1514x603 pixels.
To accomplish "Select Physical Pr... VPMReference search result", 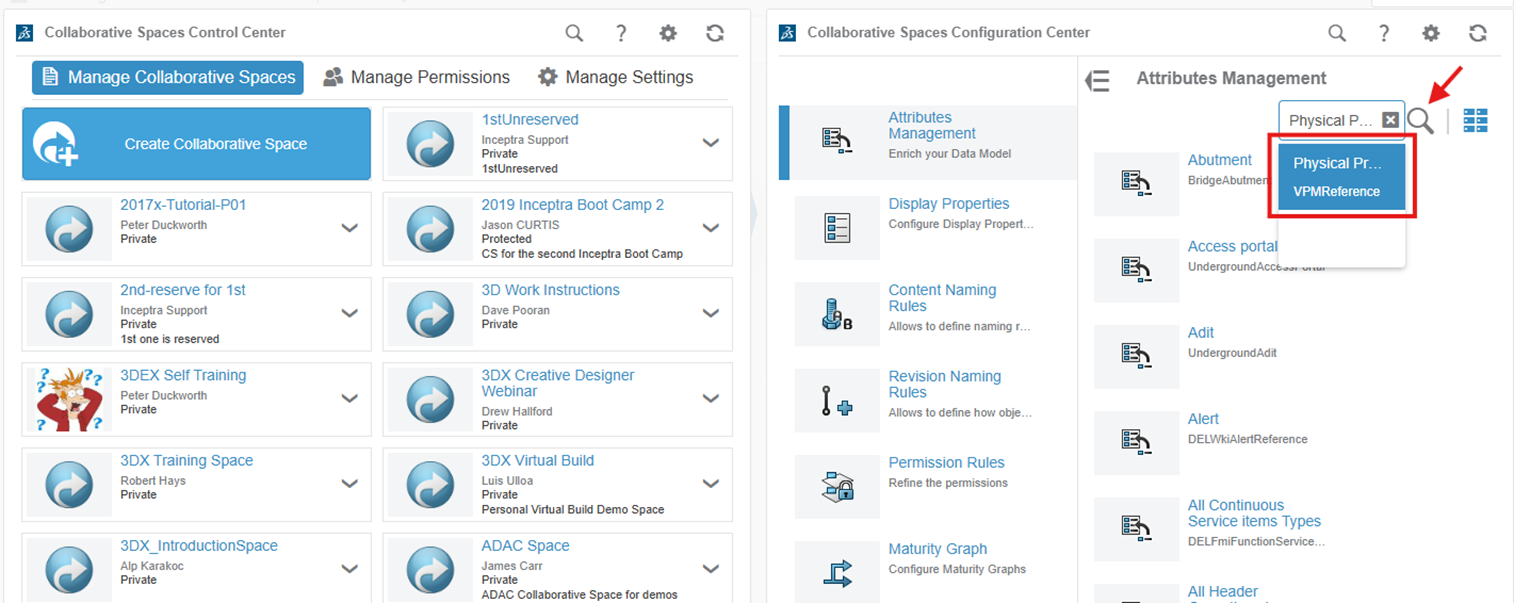I will point(1342,177).
